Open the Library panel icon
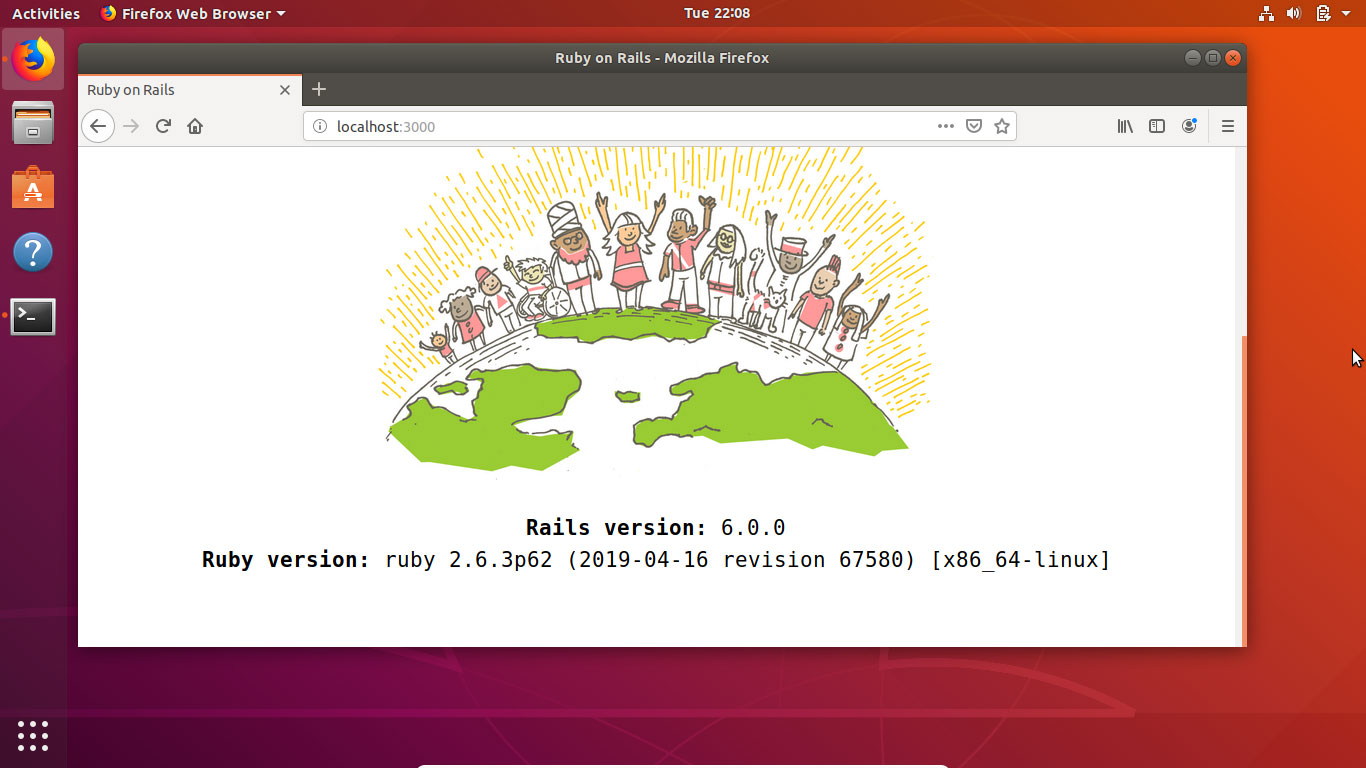 (1125, 126)
